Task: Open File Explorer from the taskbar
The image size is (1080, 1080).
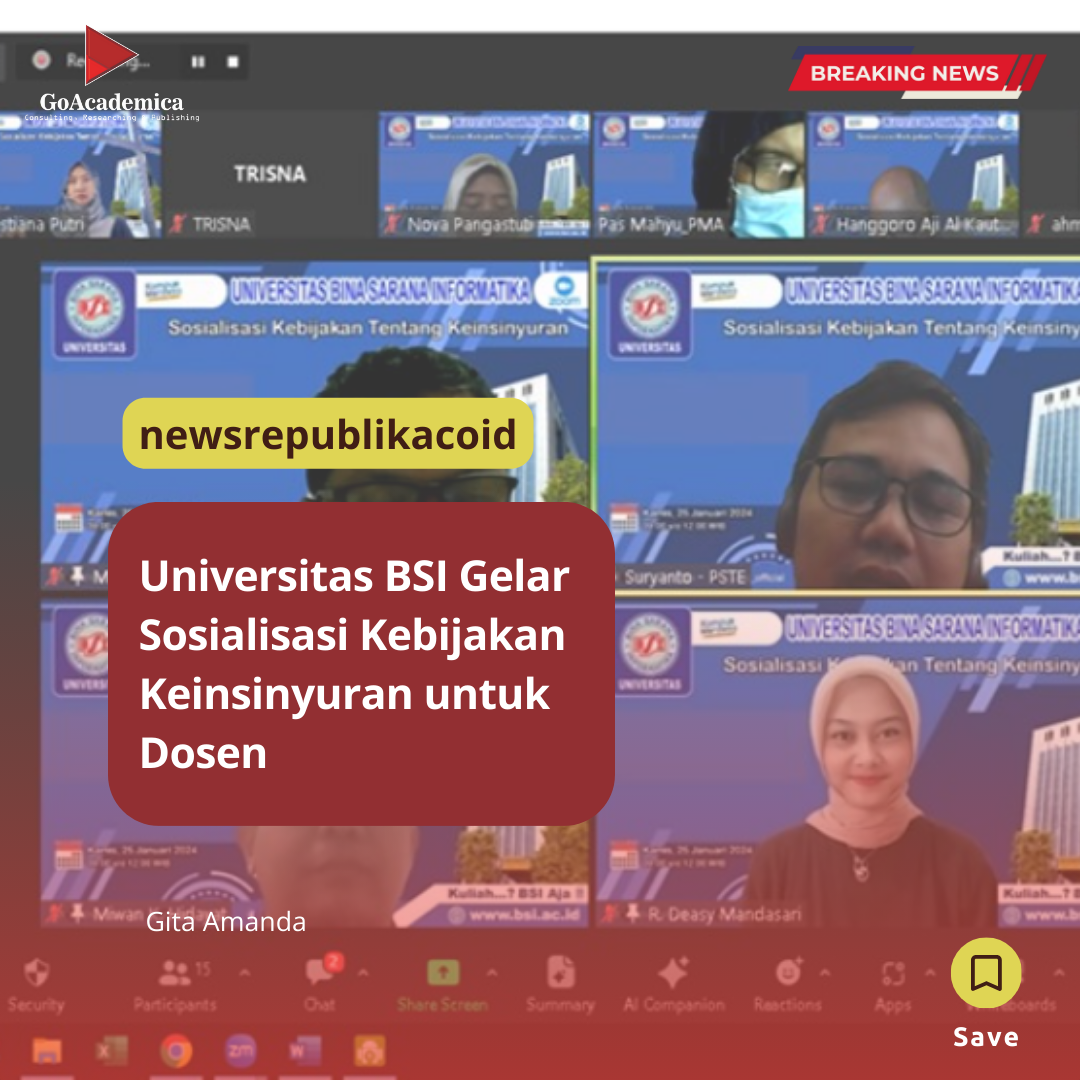Action: pos(48,1052)
